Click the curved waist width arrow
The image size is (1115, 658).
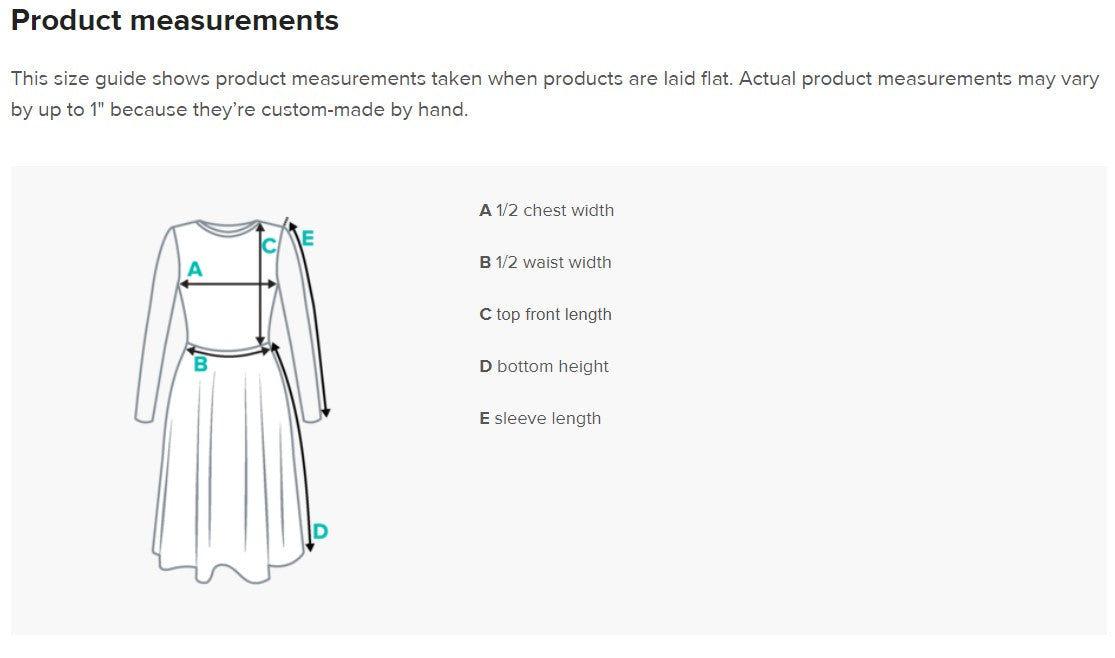[230, 353]
